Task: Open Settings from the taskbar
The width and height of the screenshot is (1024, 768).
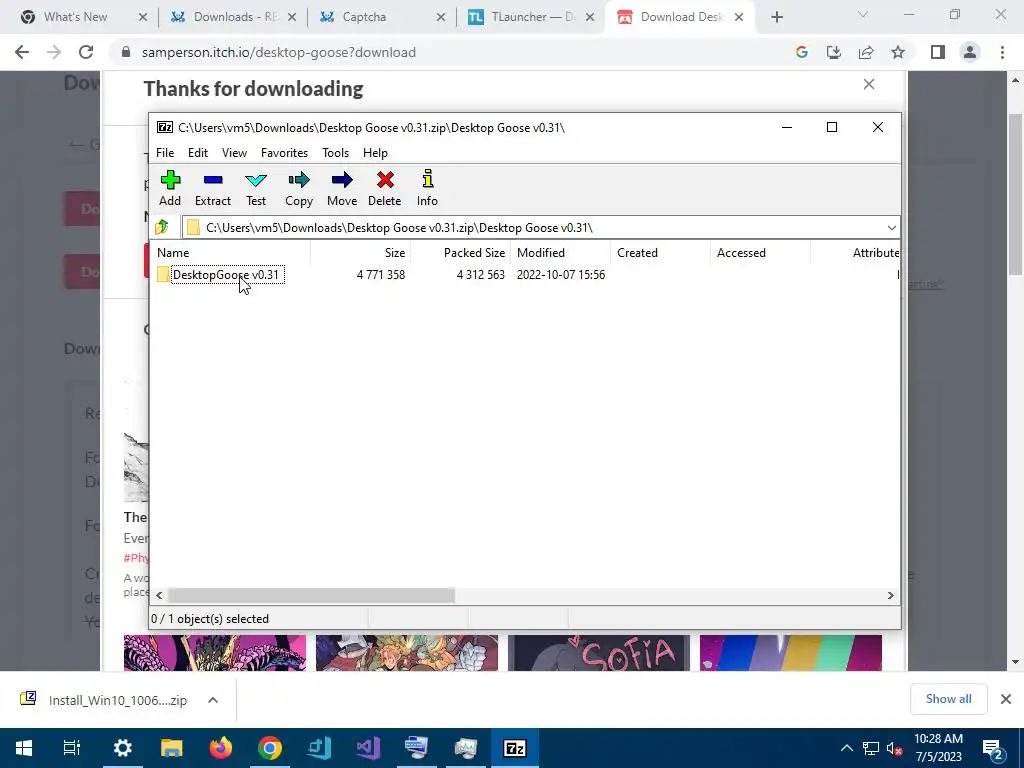Action: (x=122, y=748)
